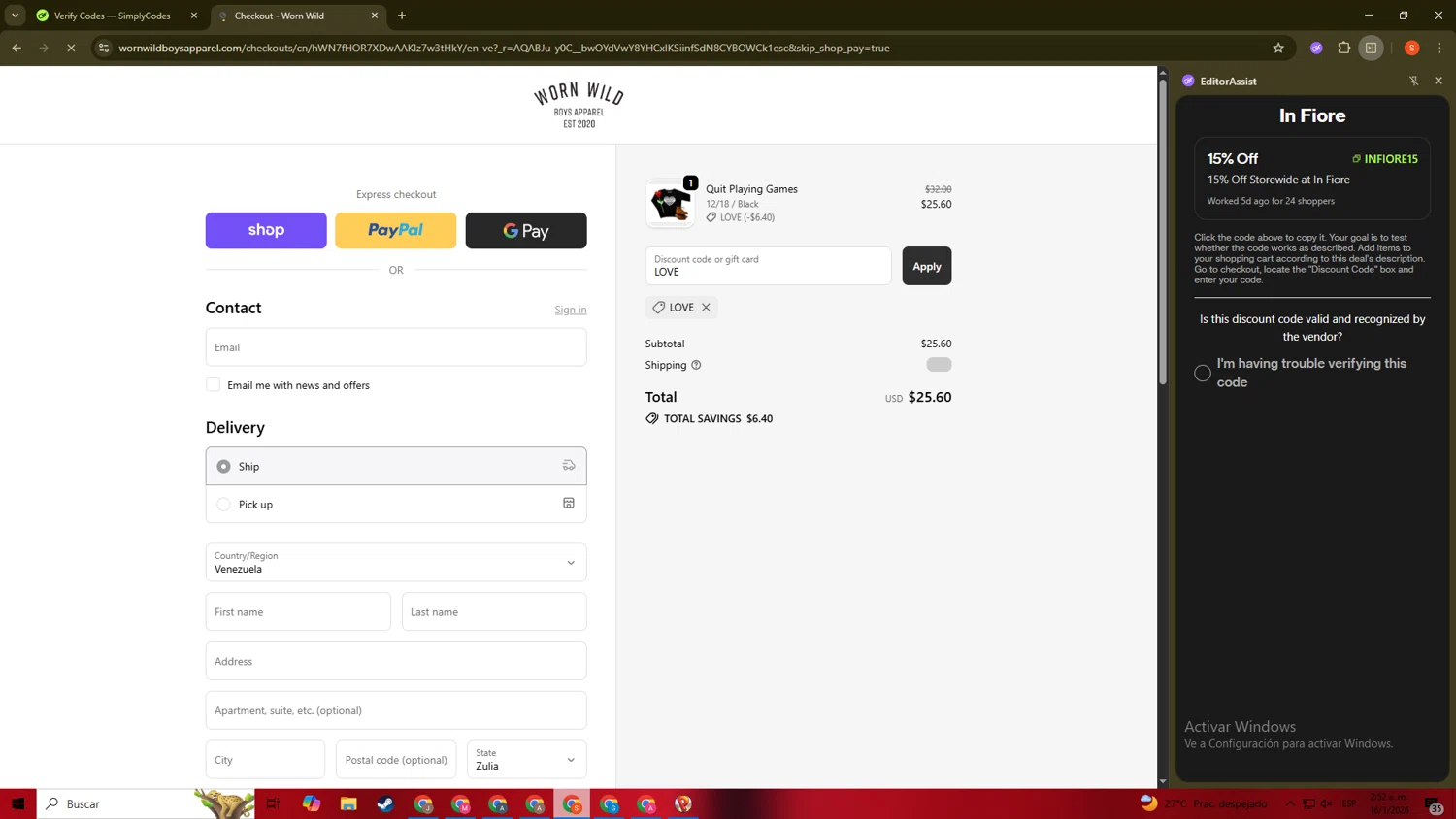The height and width of the screenshot is (819, 1456).
Task: Focus the City field
Action: (265, 759)
